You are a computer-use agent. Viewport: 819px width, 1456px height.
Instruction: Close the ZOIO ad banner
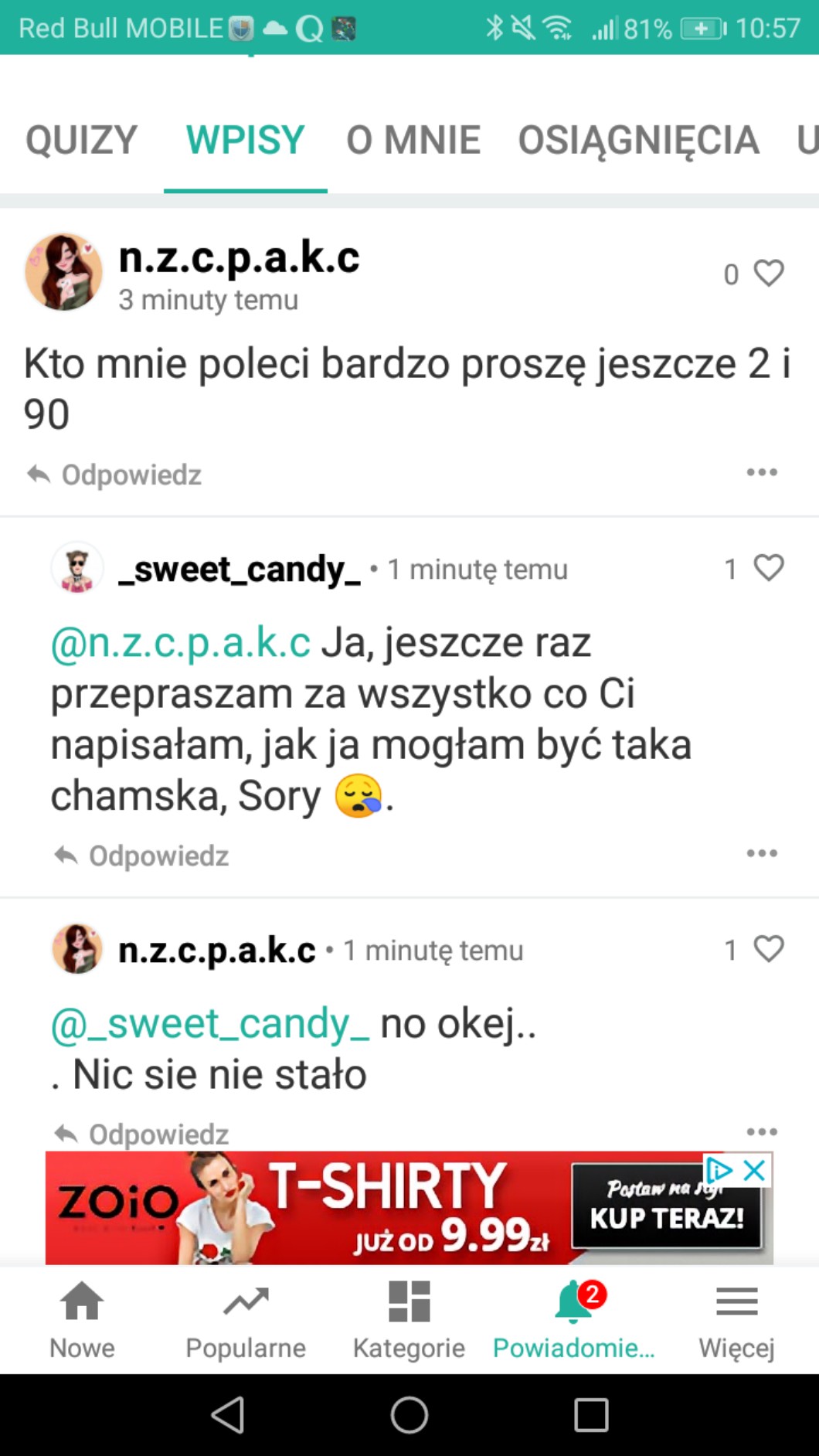click(755, 1169)
